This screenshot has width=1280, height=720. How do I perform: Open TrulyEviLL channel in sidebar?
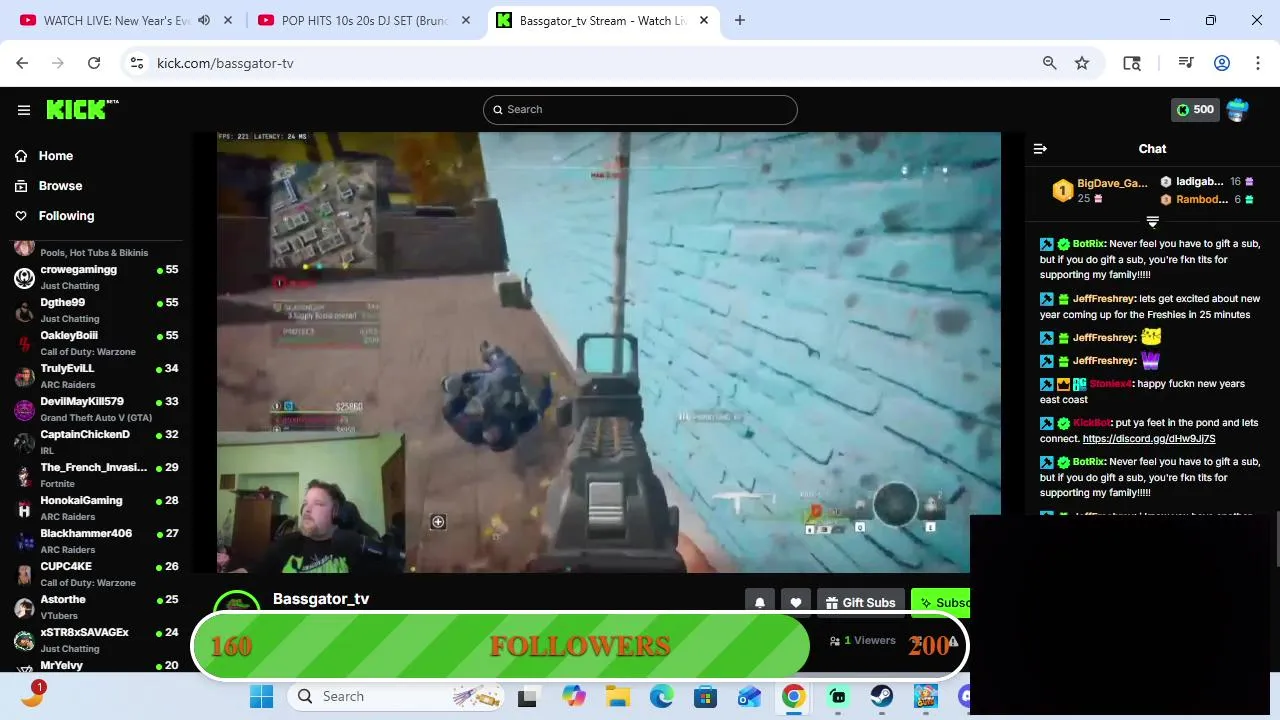[96, 376]
